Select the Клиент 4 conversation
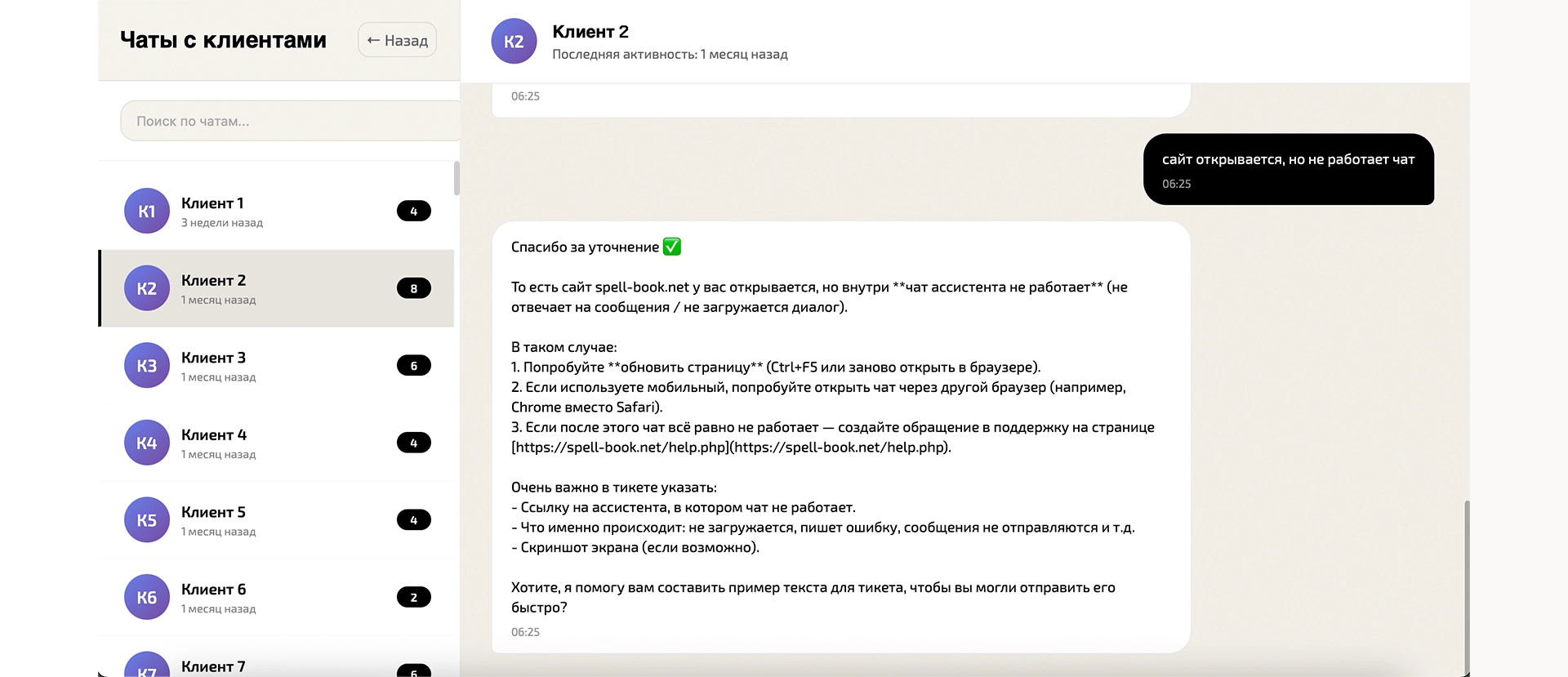Screen dimensions: 1568x677 (x=276, y=443)
